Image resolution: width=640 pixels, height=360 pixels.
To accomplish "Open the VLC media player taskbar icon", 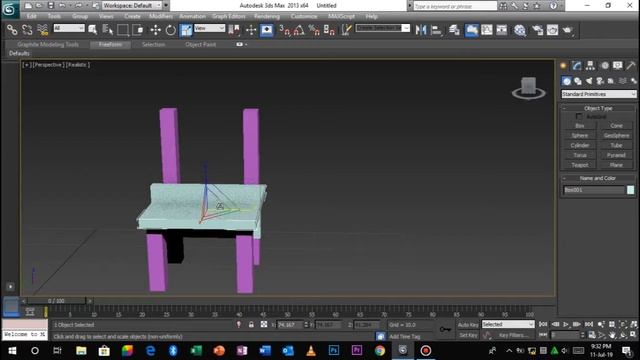I will [311, 351].
